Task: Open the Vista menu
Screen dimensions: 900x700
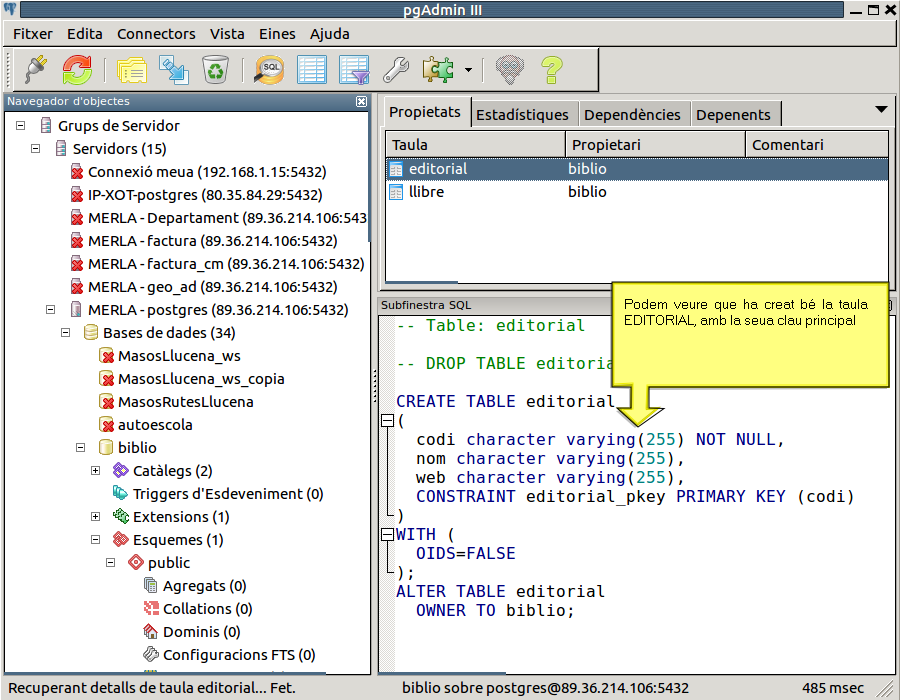Action: tap(227, 34)
